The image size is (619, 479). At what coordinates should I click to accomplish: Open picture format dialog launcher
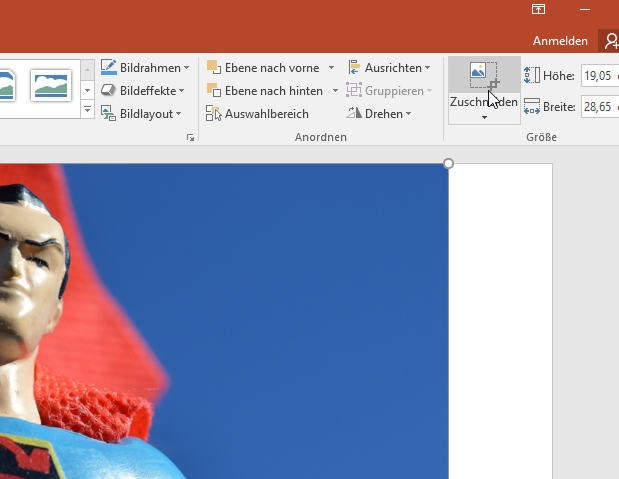pyautogui.click(x=190, y=137)
